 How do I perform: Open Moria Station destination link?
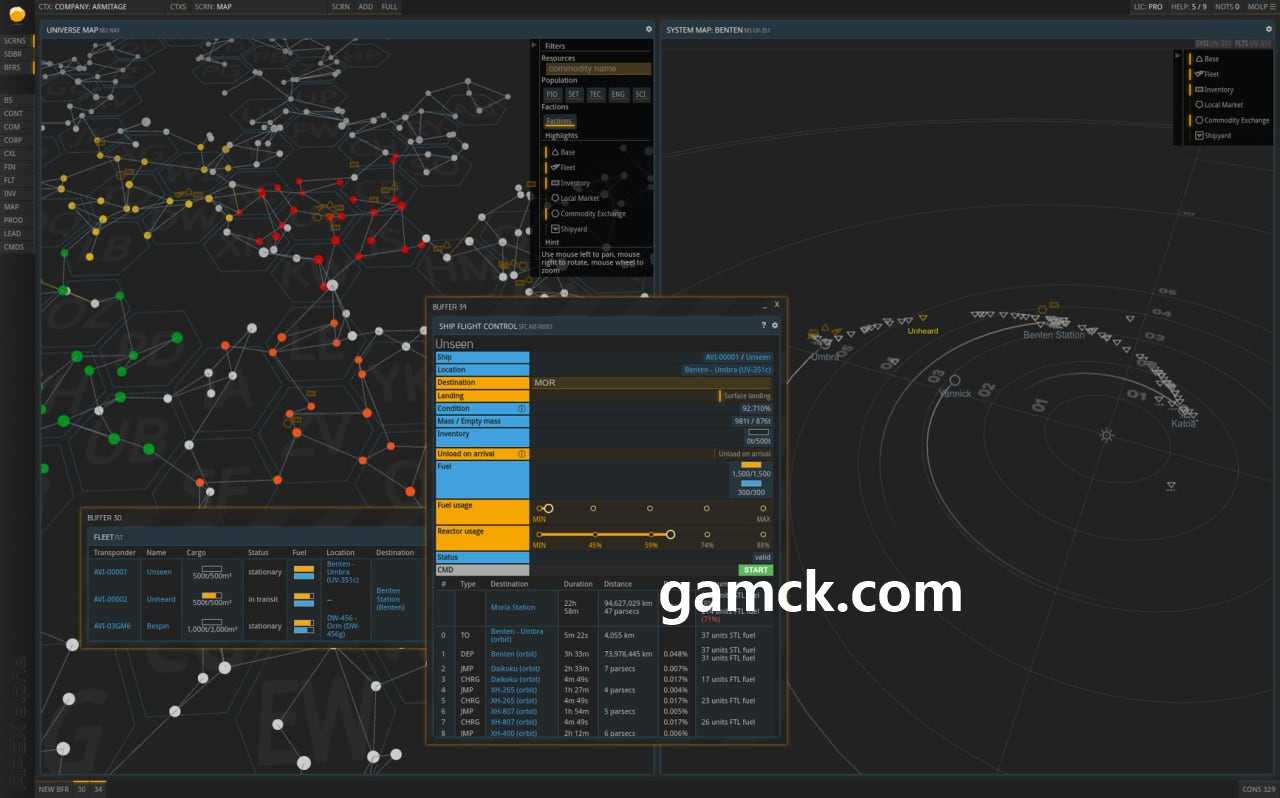tap(512, 607)
